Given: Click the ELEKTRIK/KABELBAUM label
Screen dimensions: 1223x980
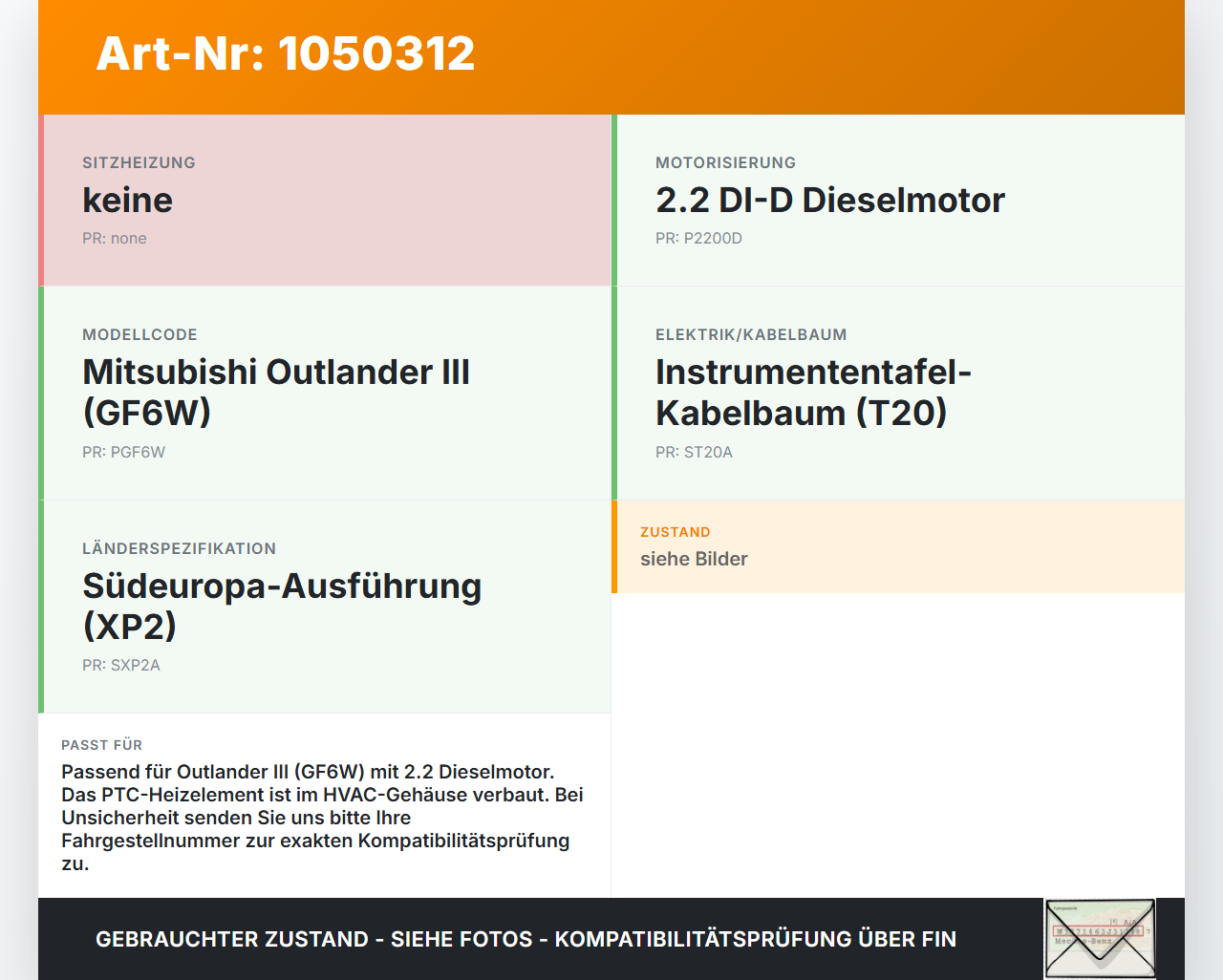Looking at the screenshot, I should click(x=751, y=334).
